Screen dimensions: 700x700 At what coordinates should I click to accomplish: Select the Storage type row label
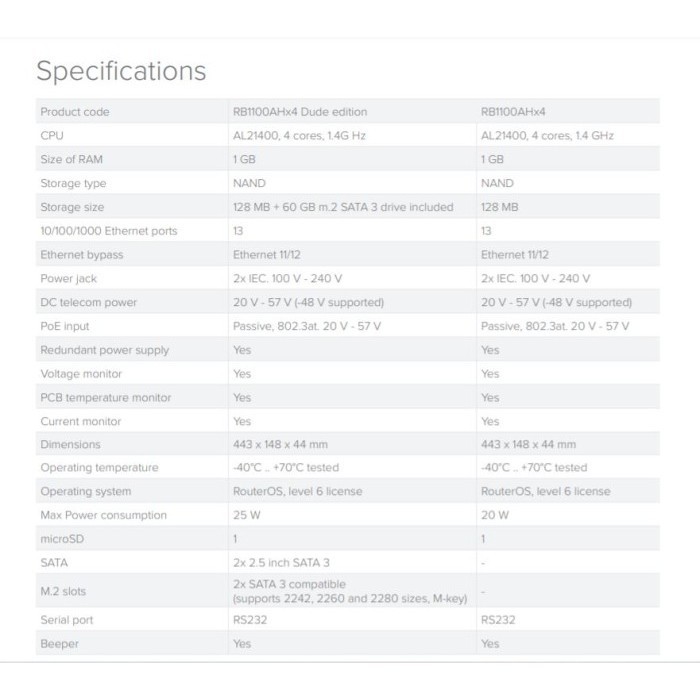tap(73, 183)
